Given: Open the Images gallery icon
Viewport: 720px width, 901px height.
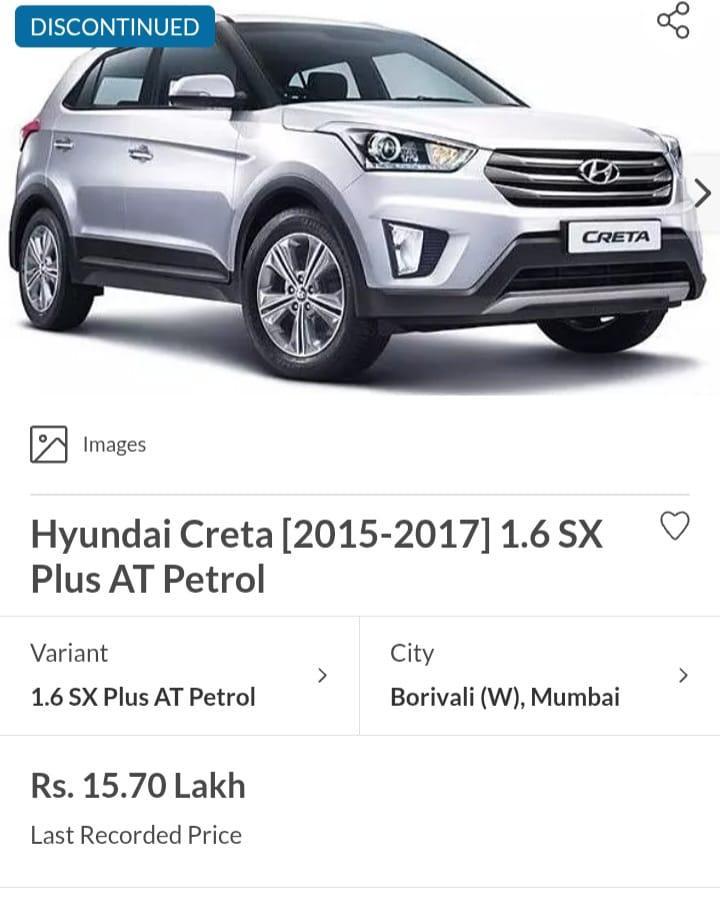Looking at the screenshot, I should pos(49,444).
